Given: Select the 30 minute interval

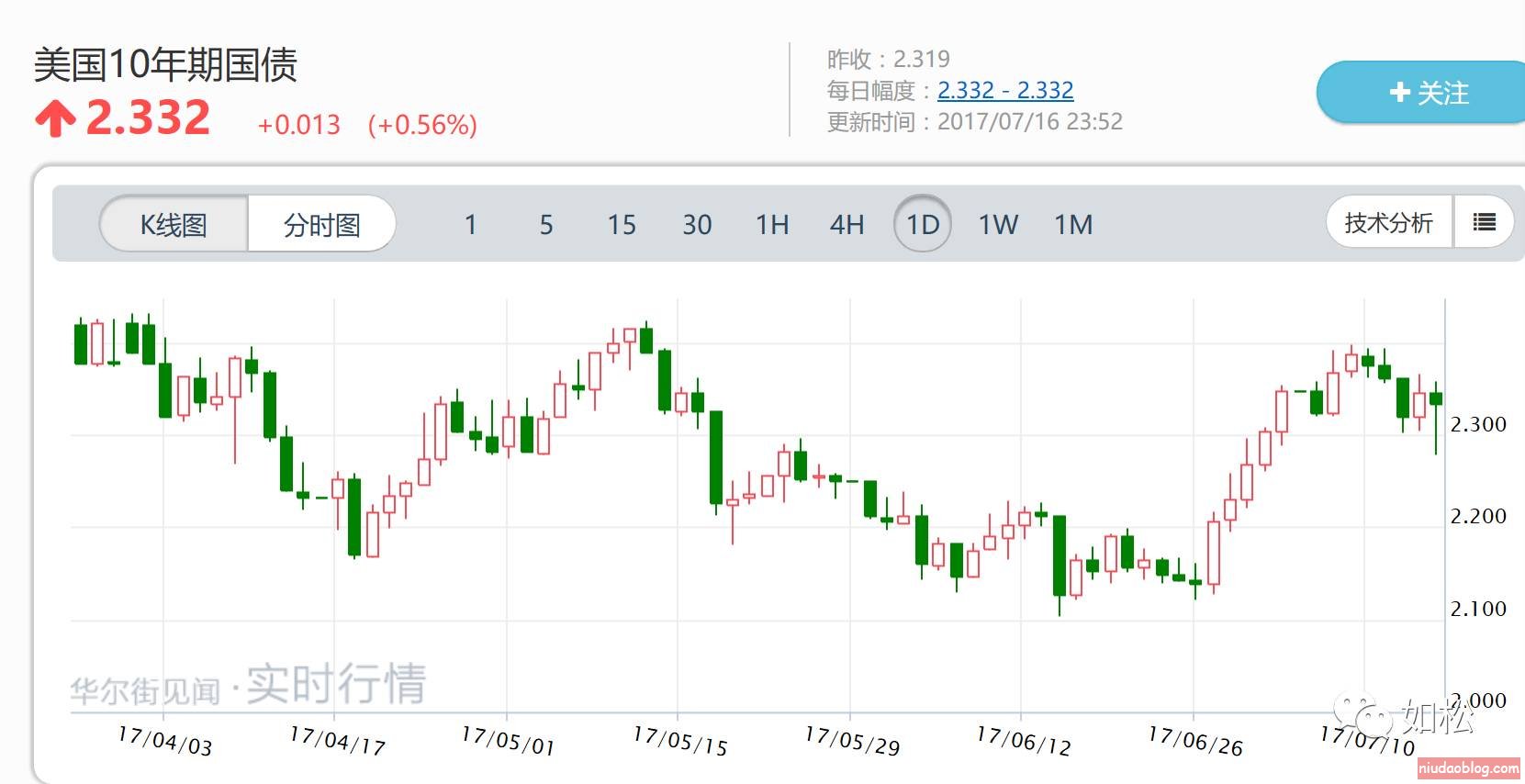Looking at the screenshot, I should click(697, 224).
